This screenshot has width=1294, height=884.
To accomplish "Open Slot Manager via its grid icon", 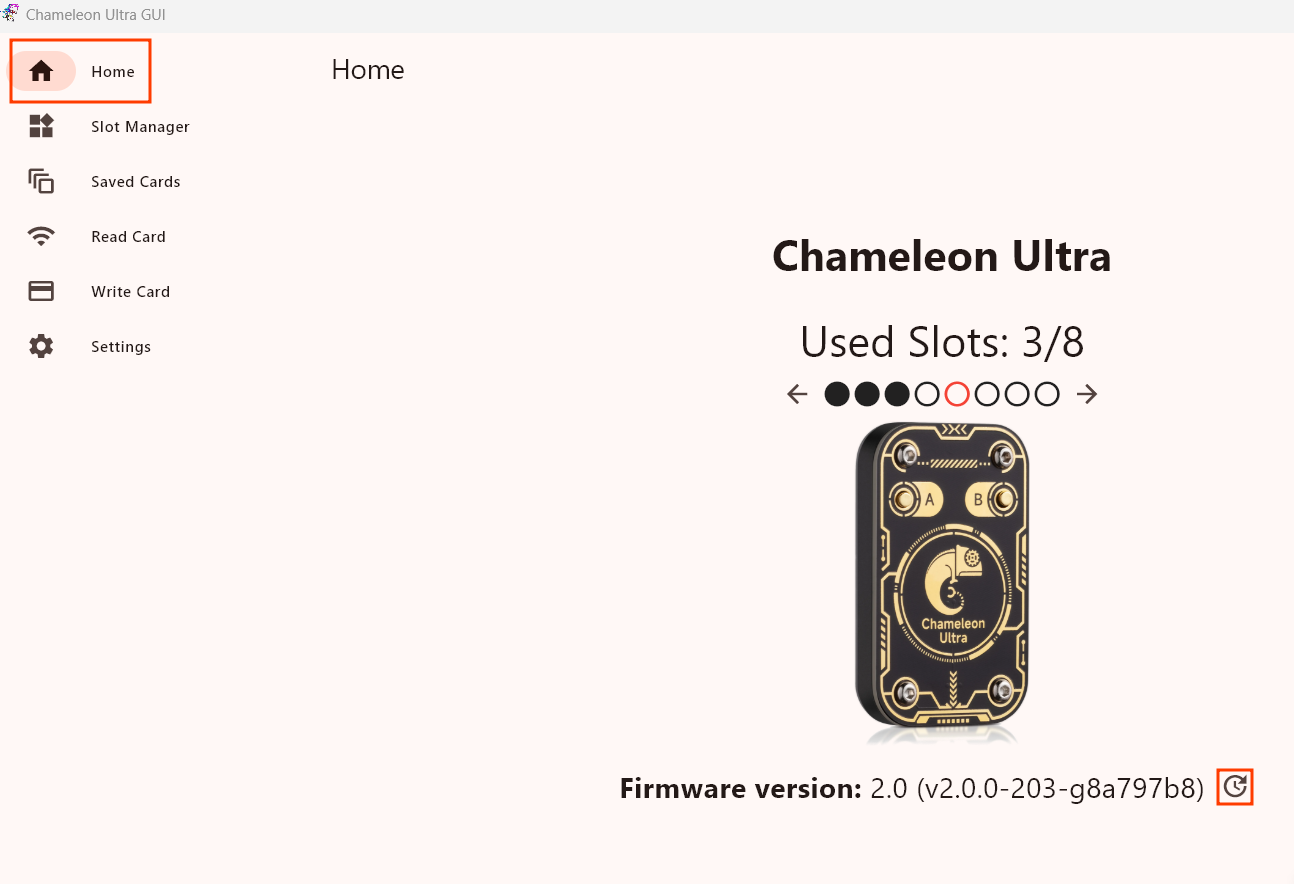I will coord(41,126).
